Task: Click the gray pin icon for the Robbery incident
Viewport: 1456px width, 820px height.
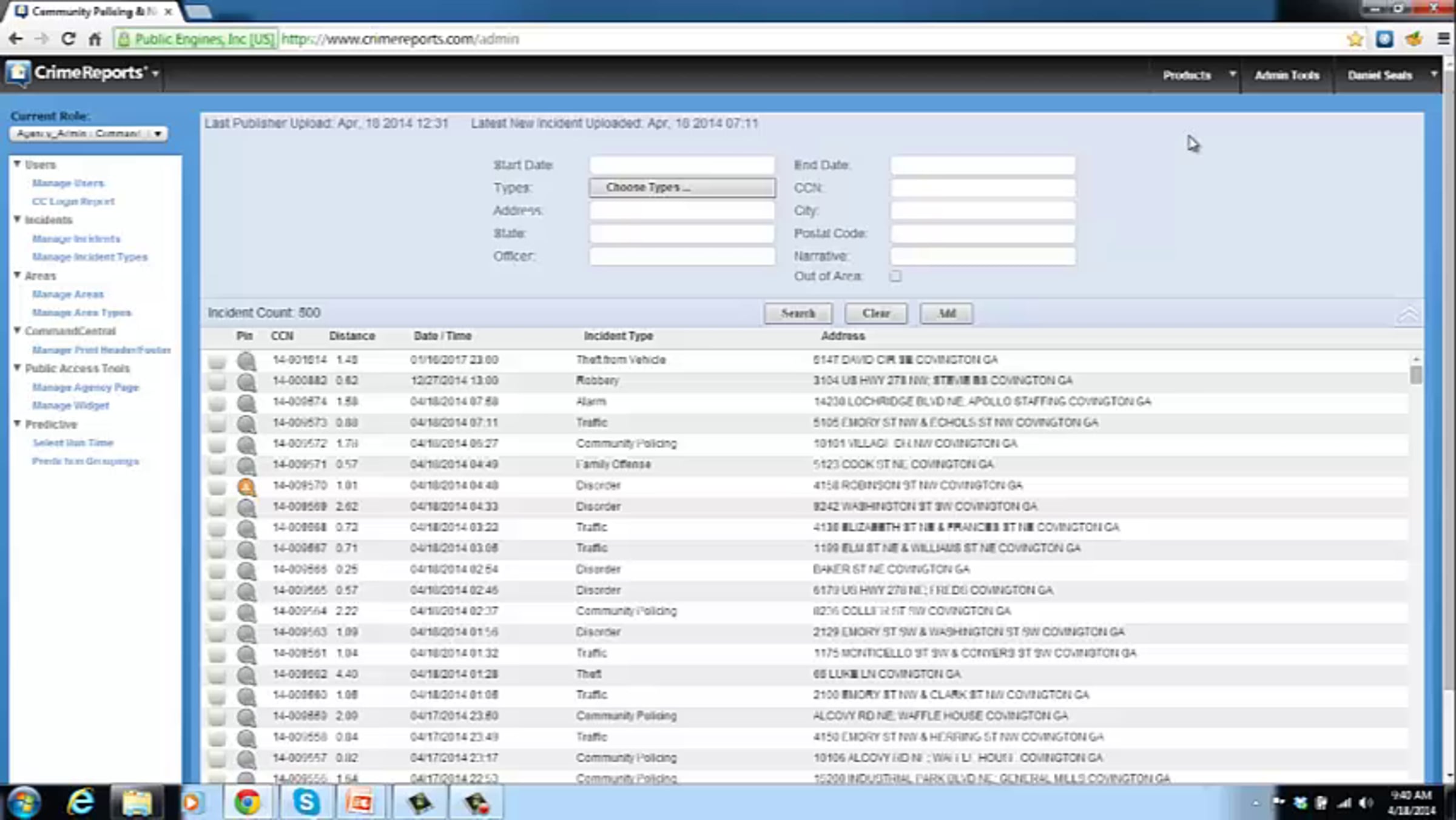Action: click(246, 381)
